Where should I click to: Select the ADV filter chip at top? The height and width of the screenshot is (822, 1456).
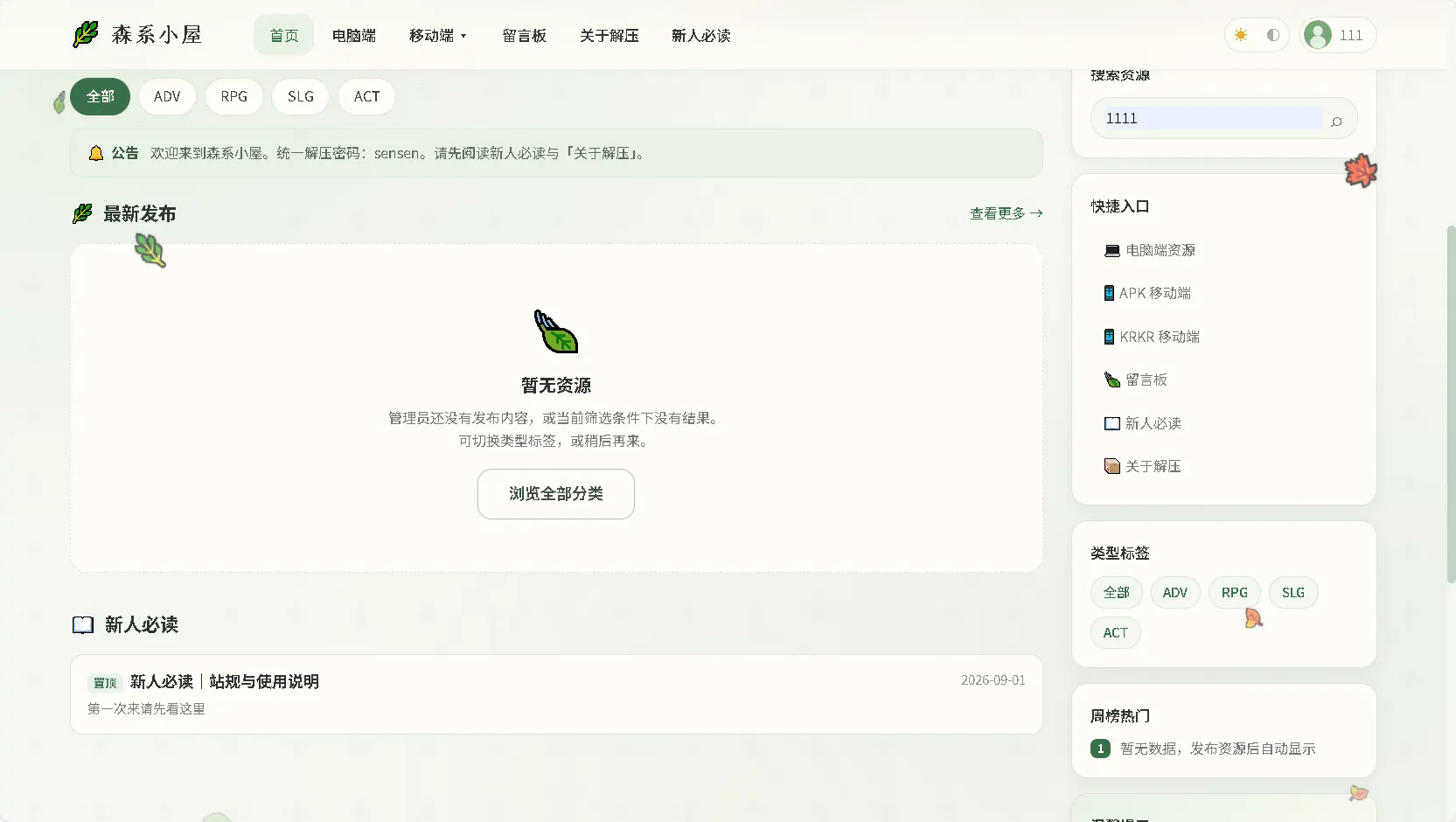point(167,96)
